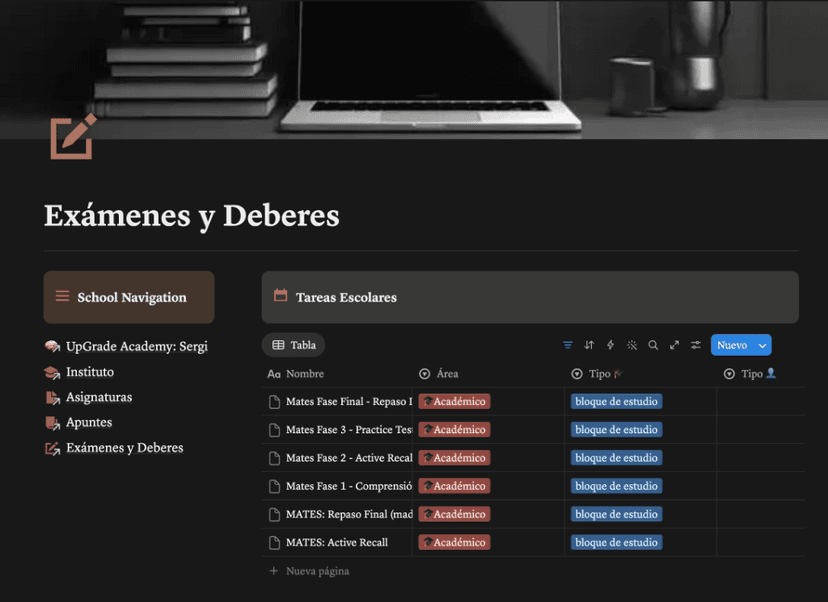Click the Nuevo button
The width and height of the screenshot is (828, 602).
(732, 345)
